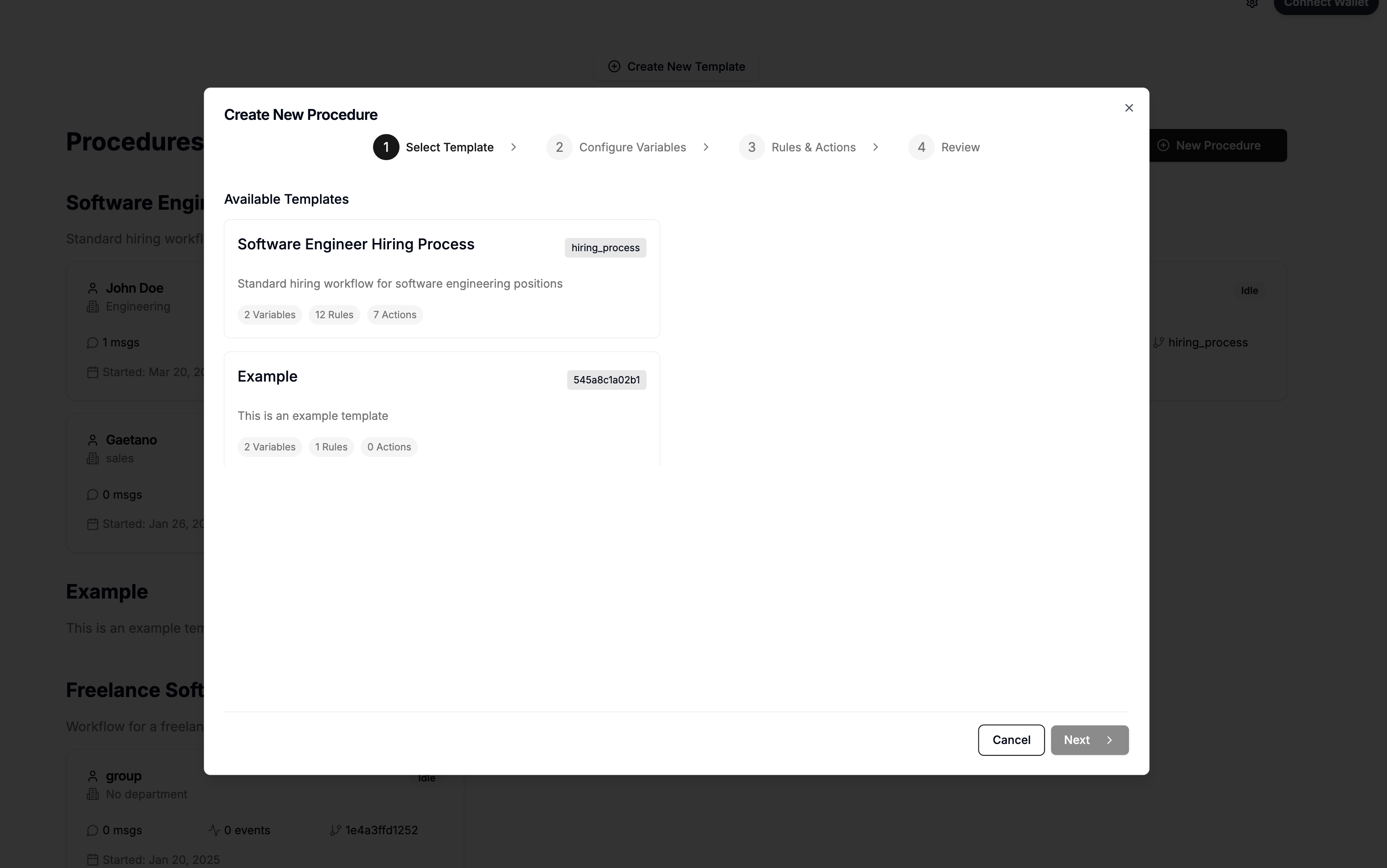
Task: Click the settings gear icon in header
Action: click(1252, 4)
